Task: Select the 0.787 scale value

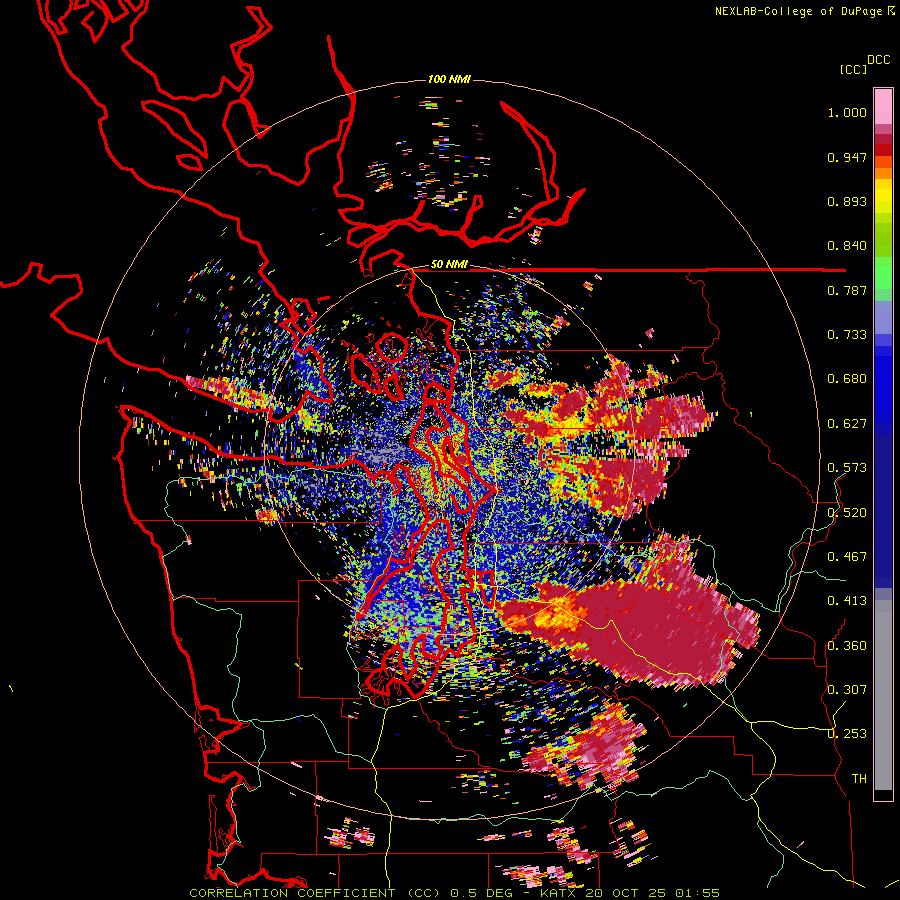Action: click(847, 290)
